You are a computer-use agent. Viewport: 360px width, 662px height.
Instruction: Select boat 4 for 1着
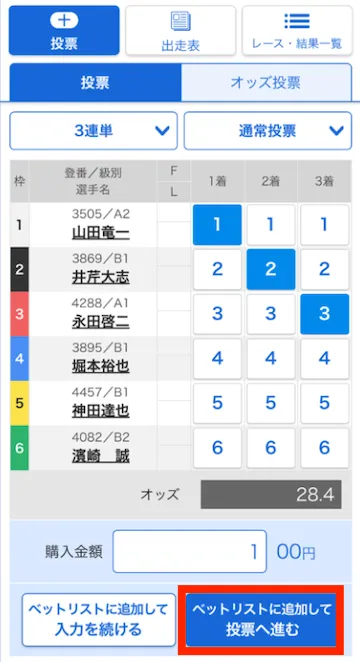[217, 358]
